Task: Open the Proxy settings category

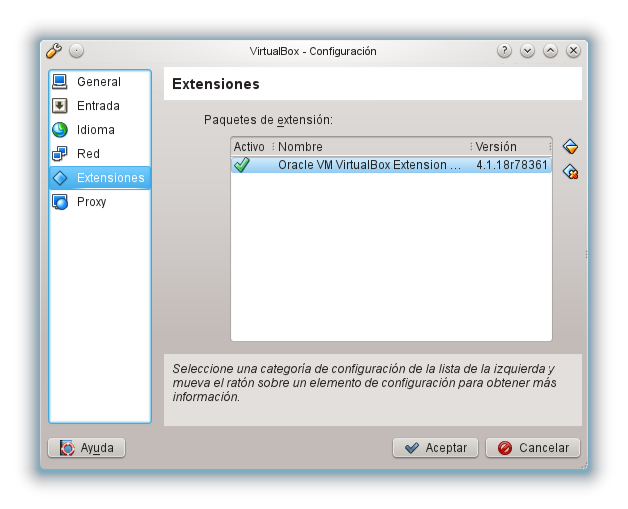Action: (100, 202)
